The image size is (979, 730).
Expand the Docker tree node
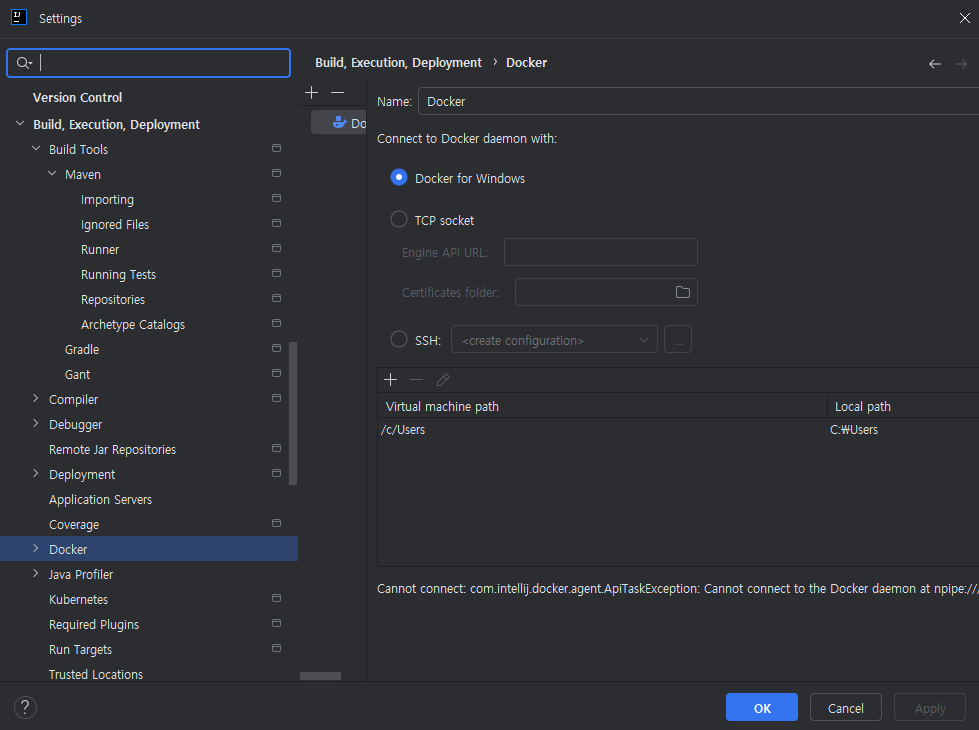(36, 548)
